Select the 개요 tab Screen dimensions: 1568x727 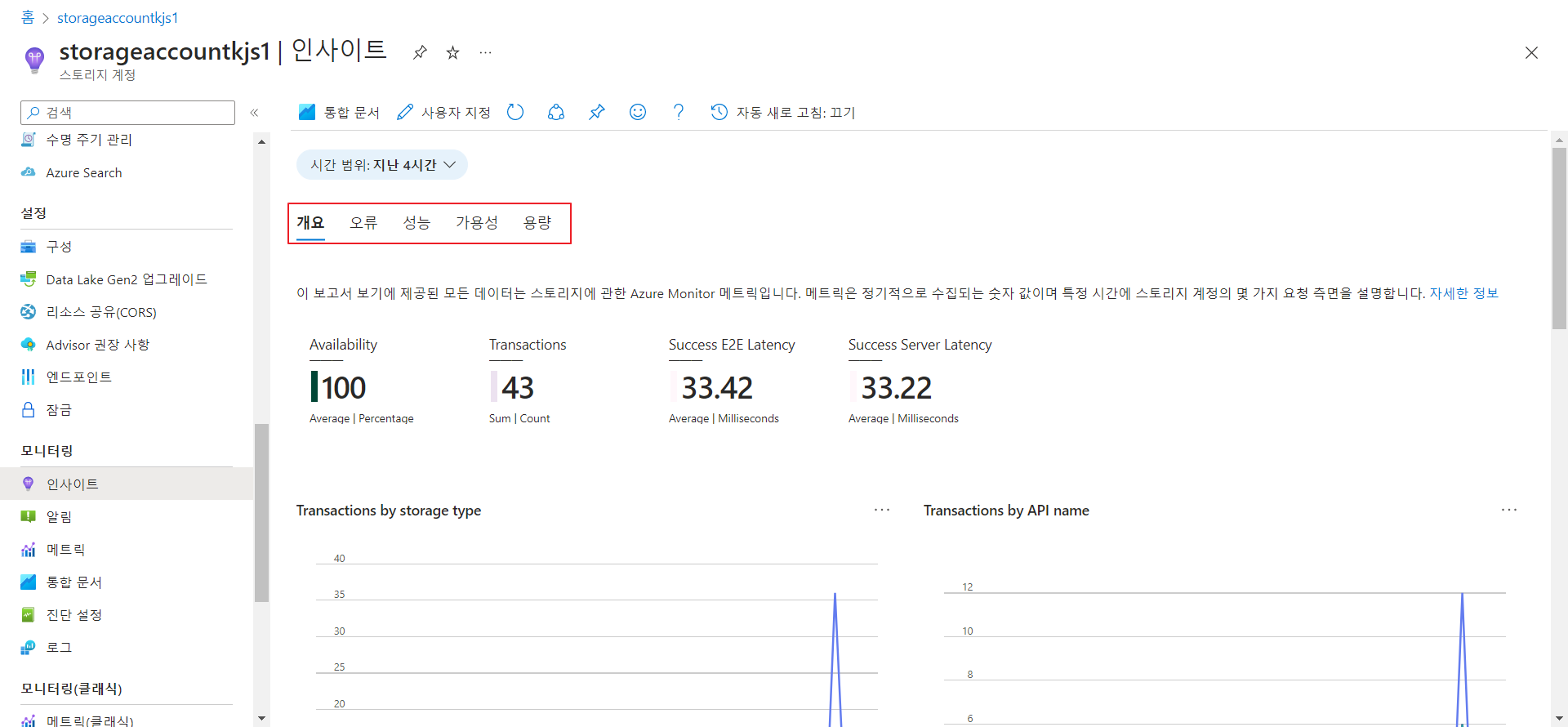[310, 222]
